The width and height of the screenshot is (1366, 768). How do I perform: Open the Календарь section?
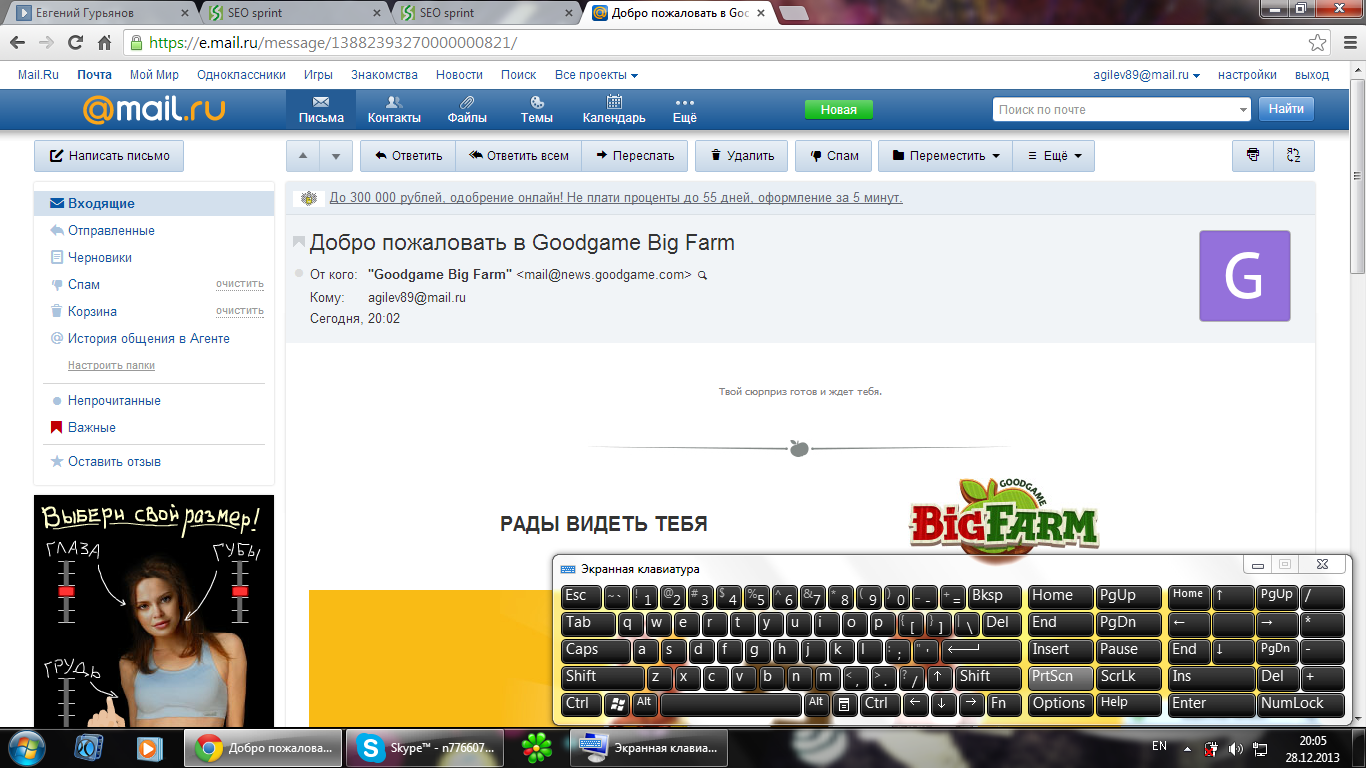point(614,110)
